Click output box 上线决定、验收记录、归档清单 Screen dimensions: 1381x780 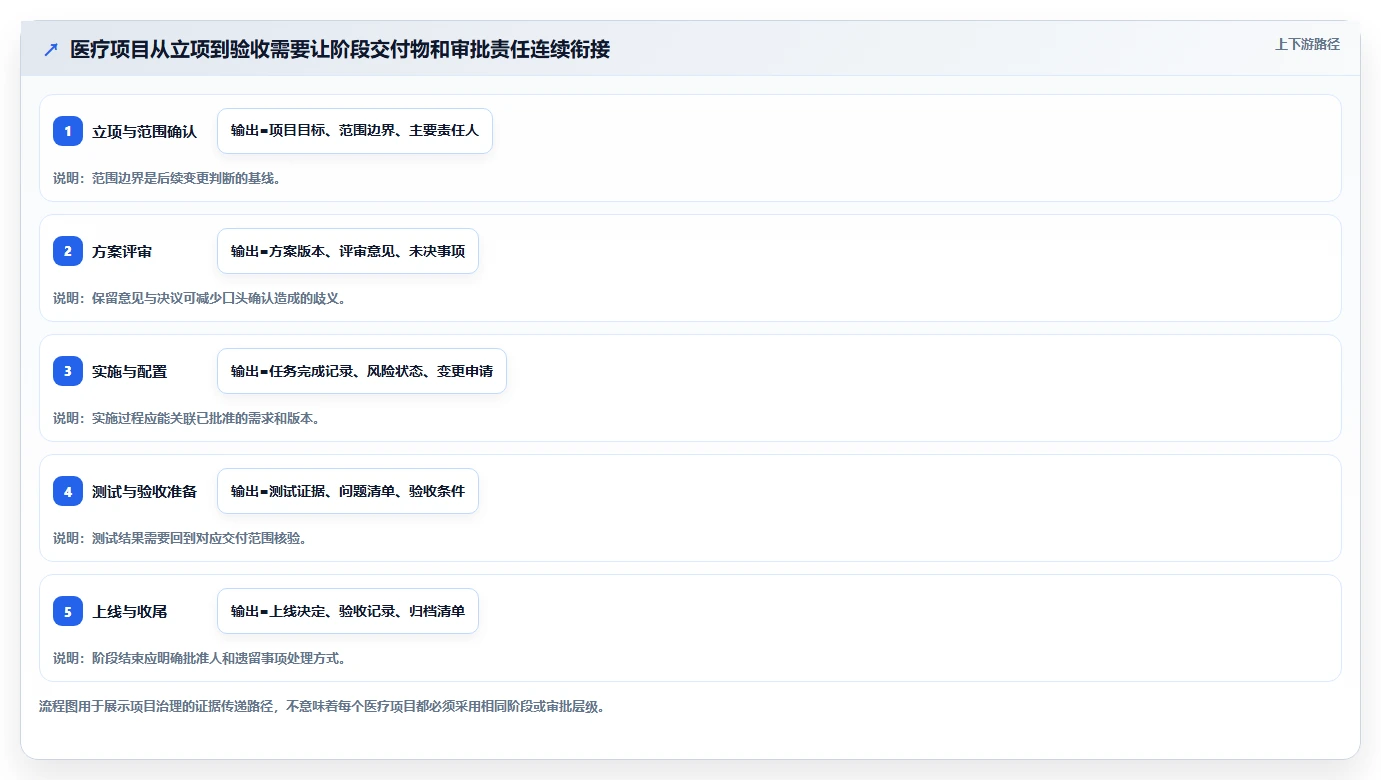(x=348, y=611)
